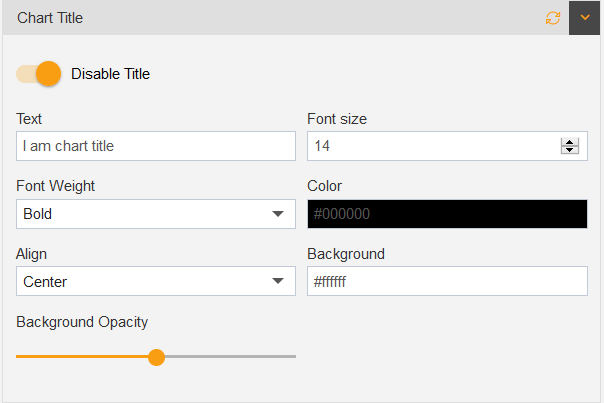Viewport: 604px width, 403px height.
Task: Decrease font size with down stepper arrow
Action: 570,150
